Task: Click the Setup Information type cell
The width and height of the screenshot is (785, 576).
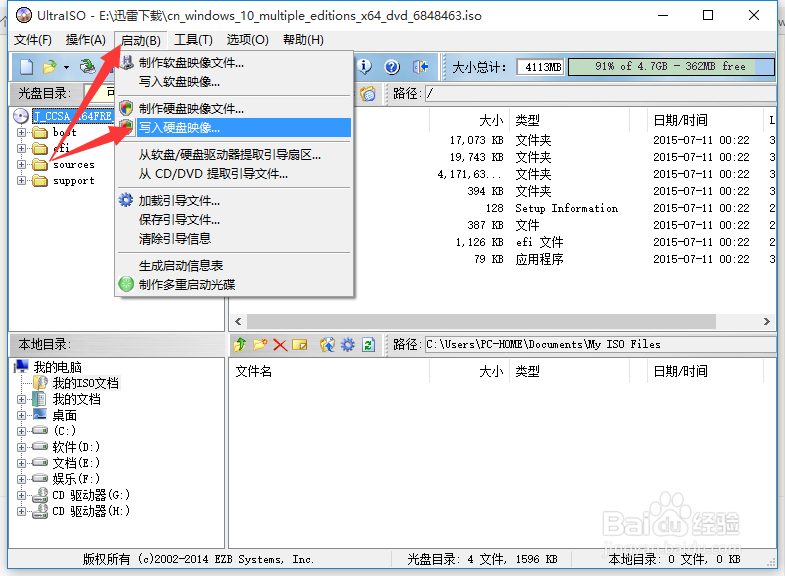Action: coord(567,208)
